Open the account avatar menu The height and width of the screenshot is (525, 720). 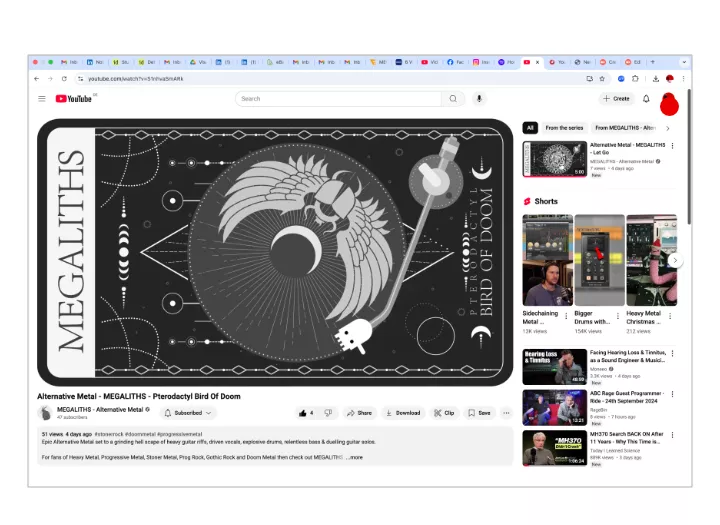pyautogui.click(x=669, y=104)
